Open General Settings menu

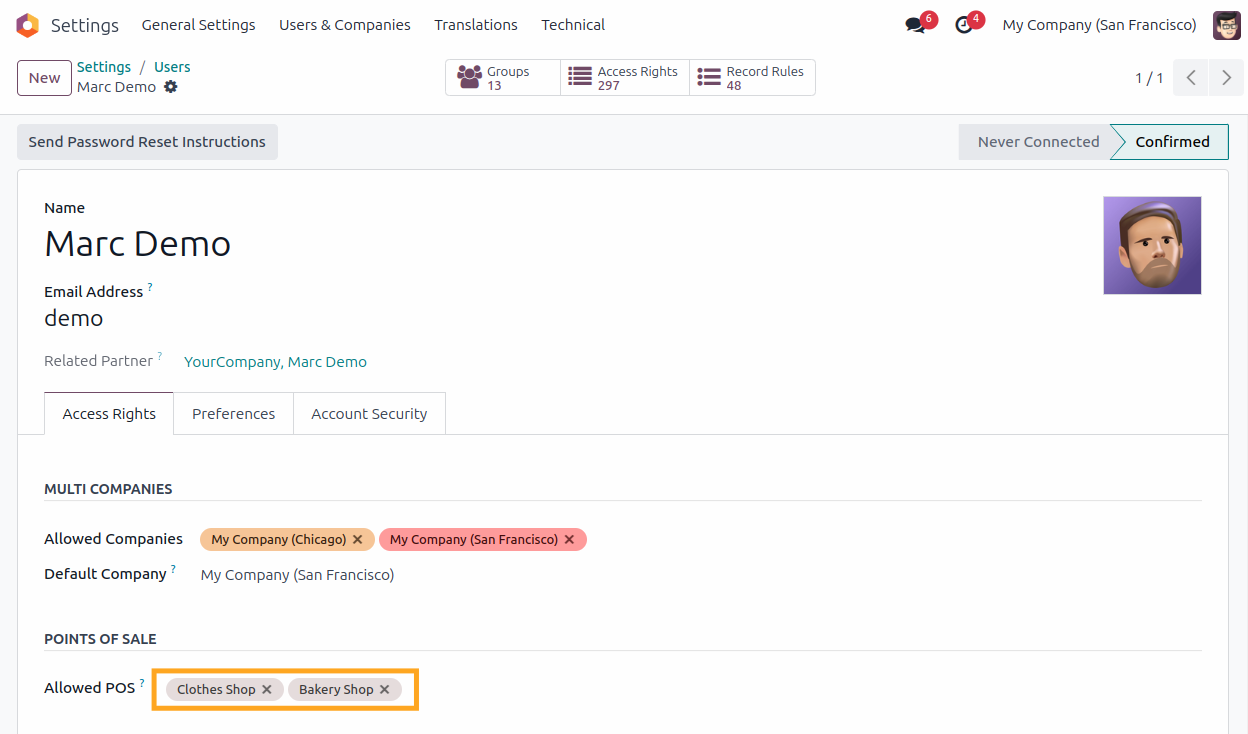point(198,25)
